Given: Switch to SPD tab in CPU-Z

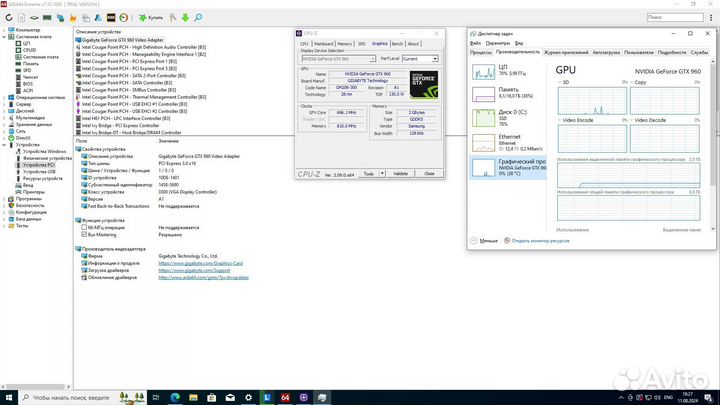Looking at the screenshot, I should pyautogui.click(x=361, y=44).
